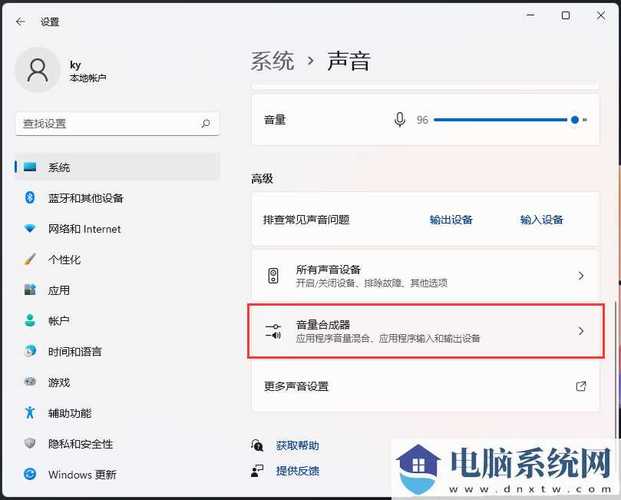The width and height of the screenshot is (621, 500).
Task: Click the volume mixer icon
Action: 273,331
